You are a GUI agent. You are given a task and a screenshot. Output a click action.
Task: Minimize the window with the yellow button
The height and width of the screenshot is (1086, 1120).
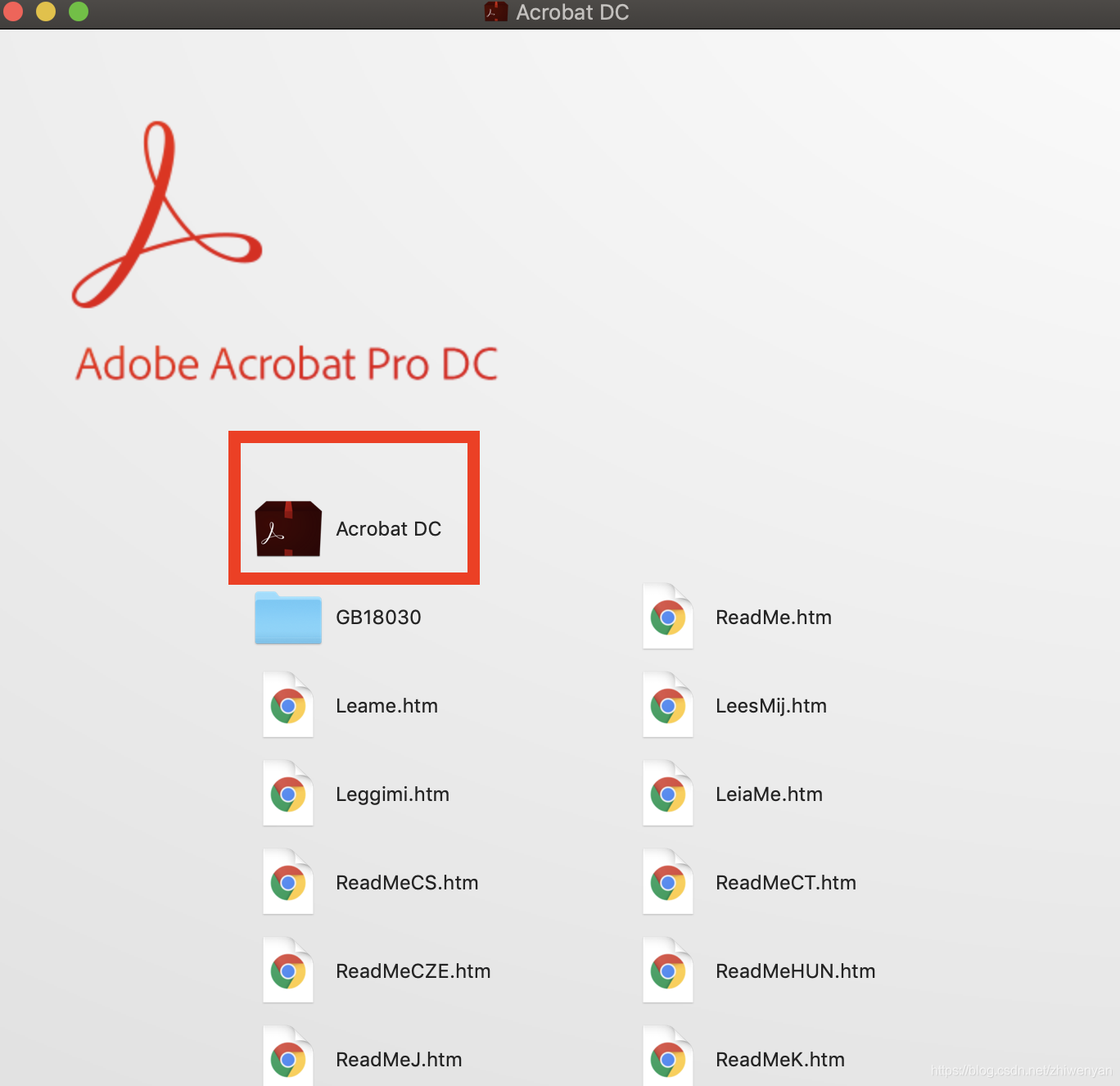[46, 11]
